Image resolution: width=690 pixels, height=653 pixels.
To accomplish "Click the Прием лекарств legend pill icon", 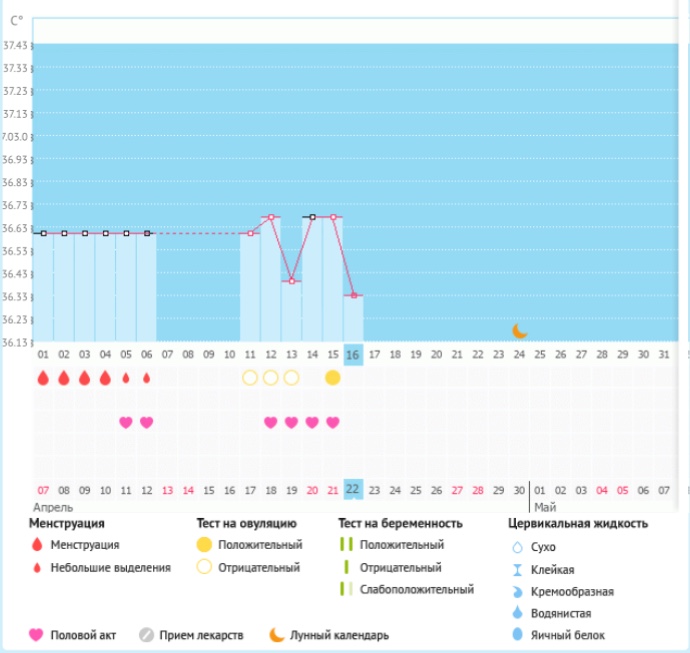I will pyautogui.click(x=146, y=635).
